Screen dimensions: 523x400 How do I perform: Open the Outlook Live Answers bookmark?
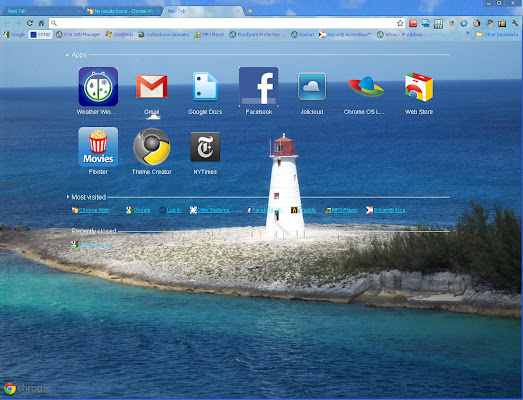(163, 34)
